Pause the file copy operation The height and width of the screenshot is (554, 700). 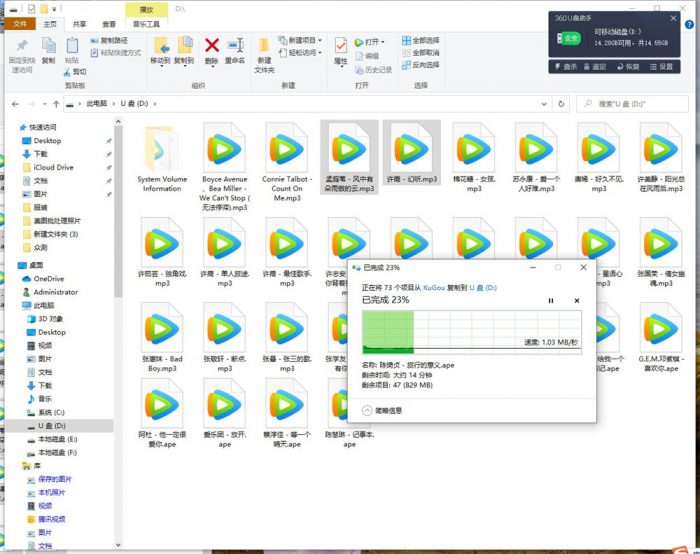551,300
